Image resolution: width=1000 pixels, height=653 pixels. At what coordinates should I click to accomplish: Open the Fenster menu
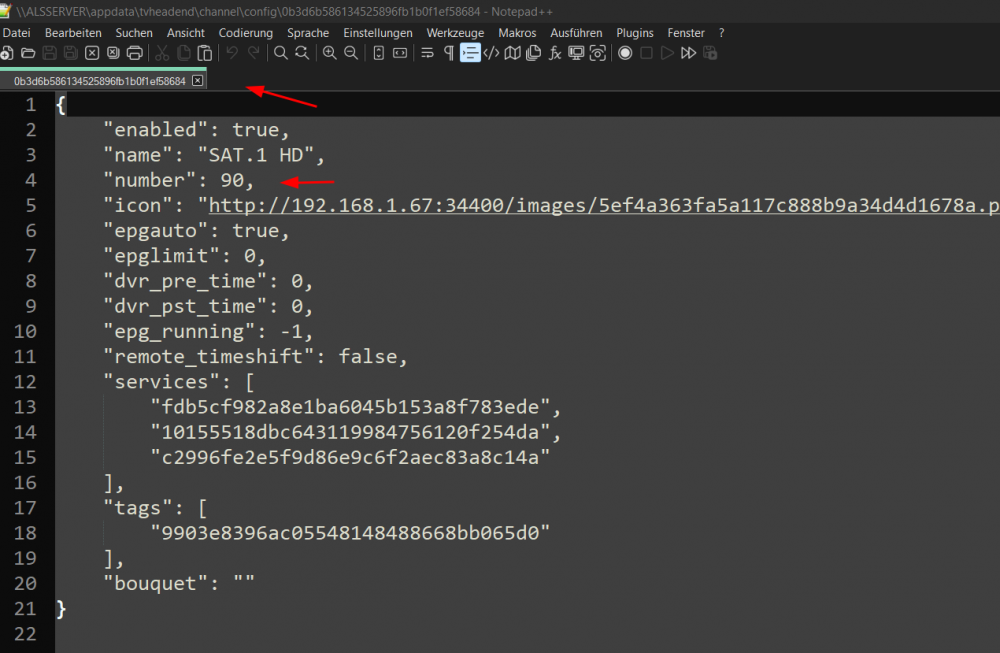click(686, 33)
